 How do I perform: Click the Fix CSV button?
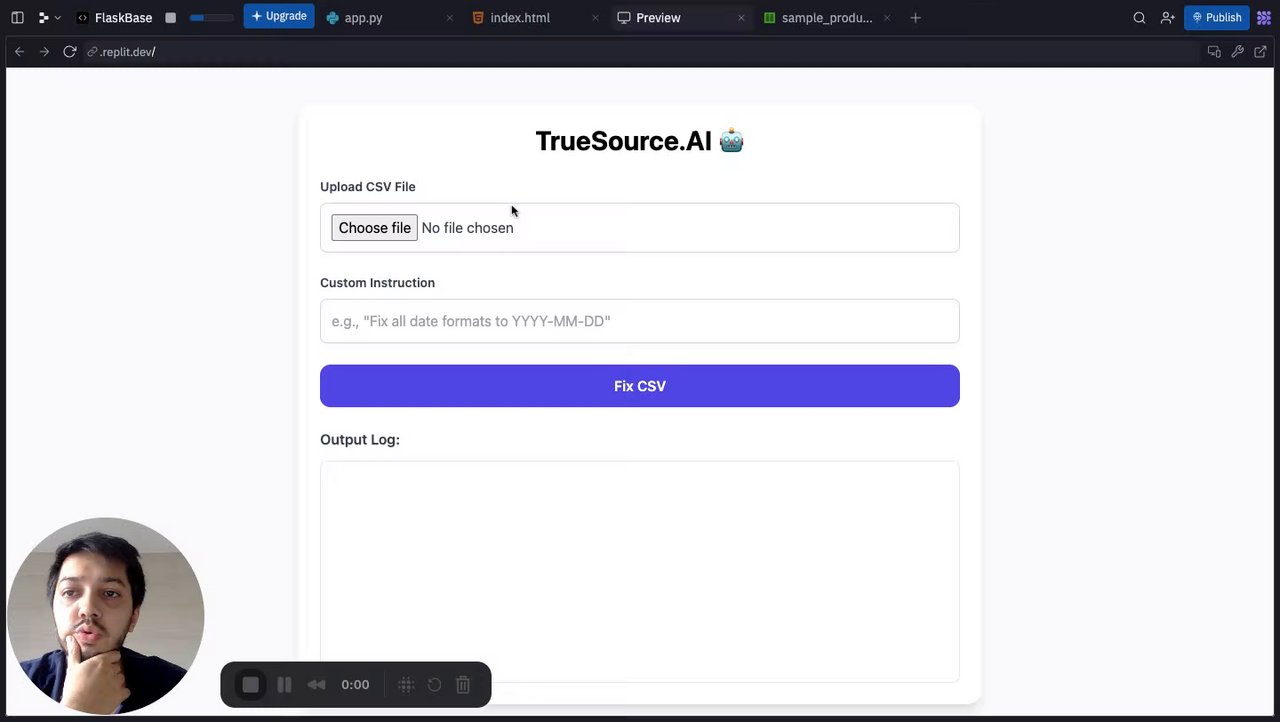tap(640, 386)
